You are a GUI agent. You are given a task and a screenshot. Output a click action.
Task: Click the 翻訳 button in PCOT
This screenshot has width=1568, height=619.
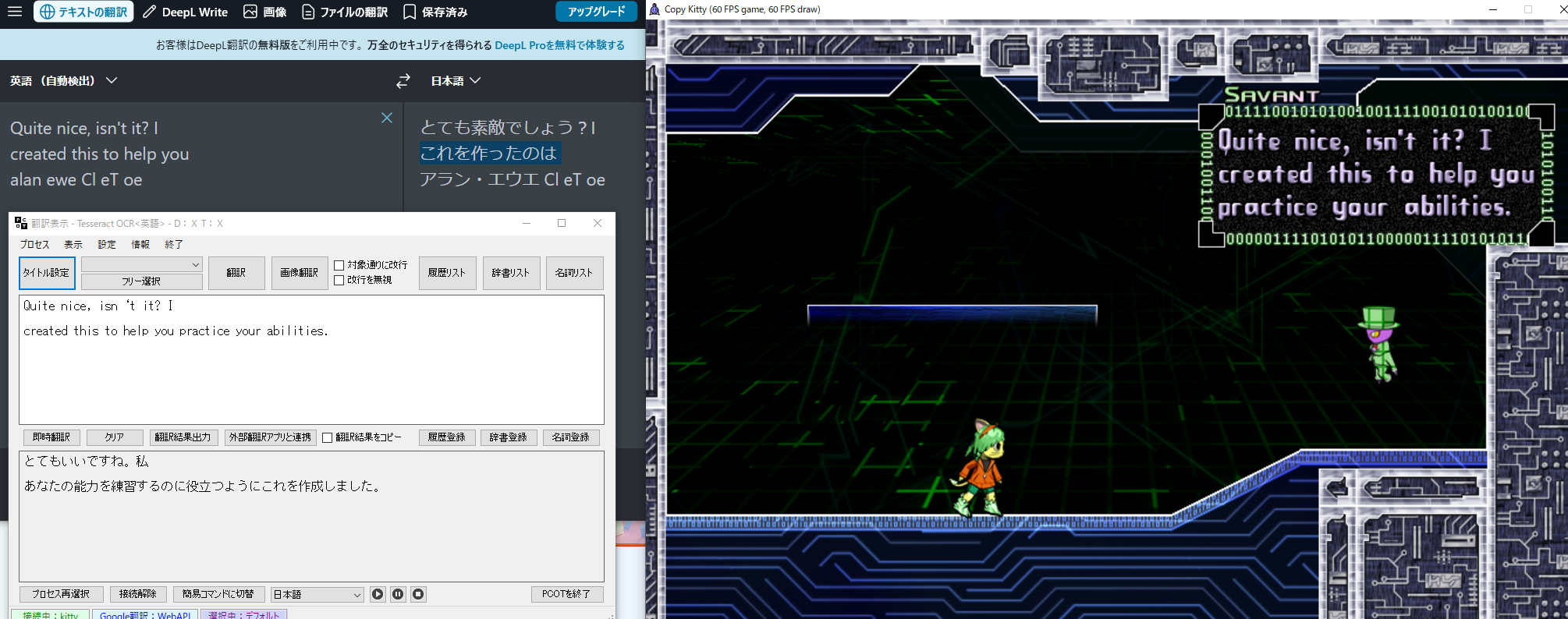236,273
